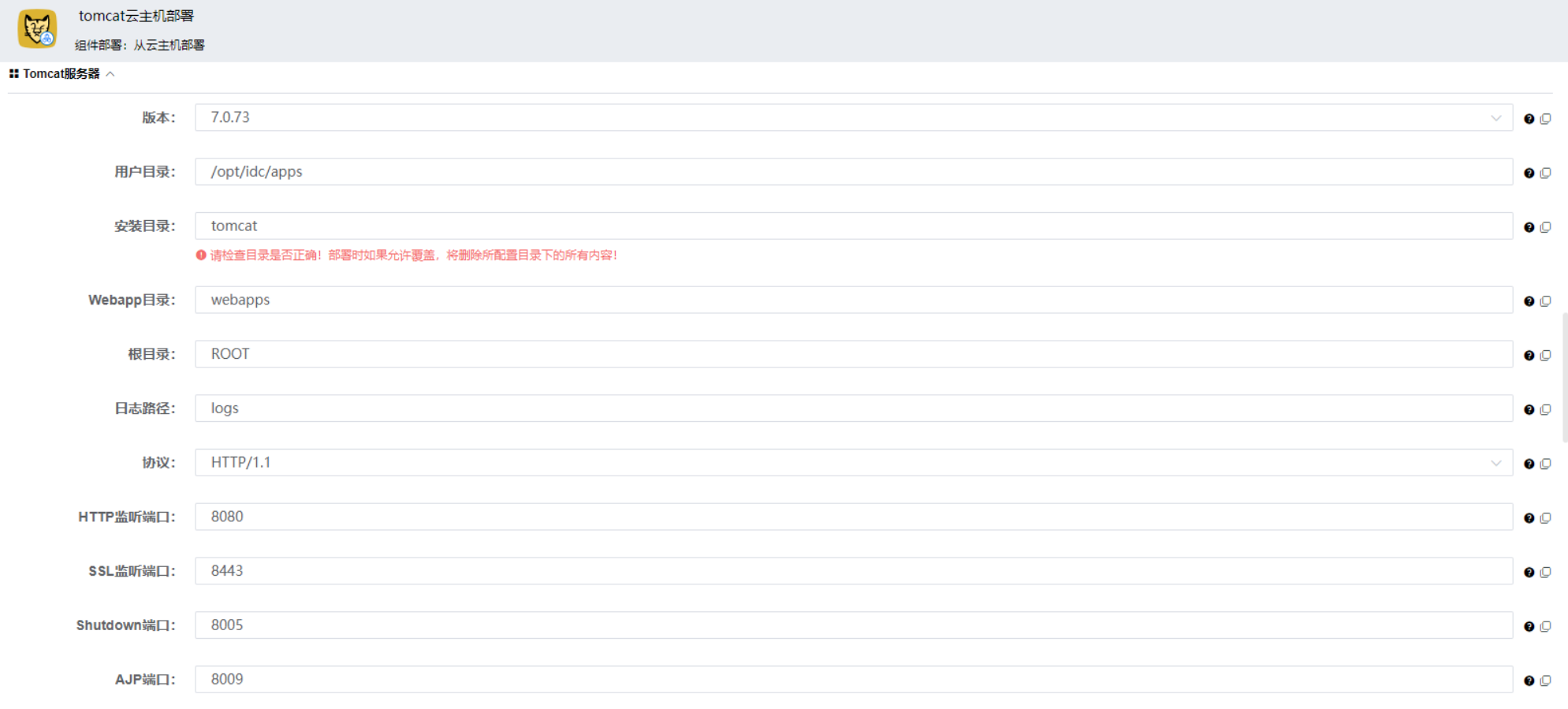Click the 根目录 field label
The width and height of the screenshot is (1568, 709).
coord(151,354)
